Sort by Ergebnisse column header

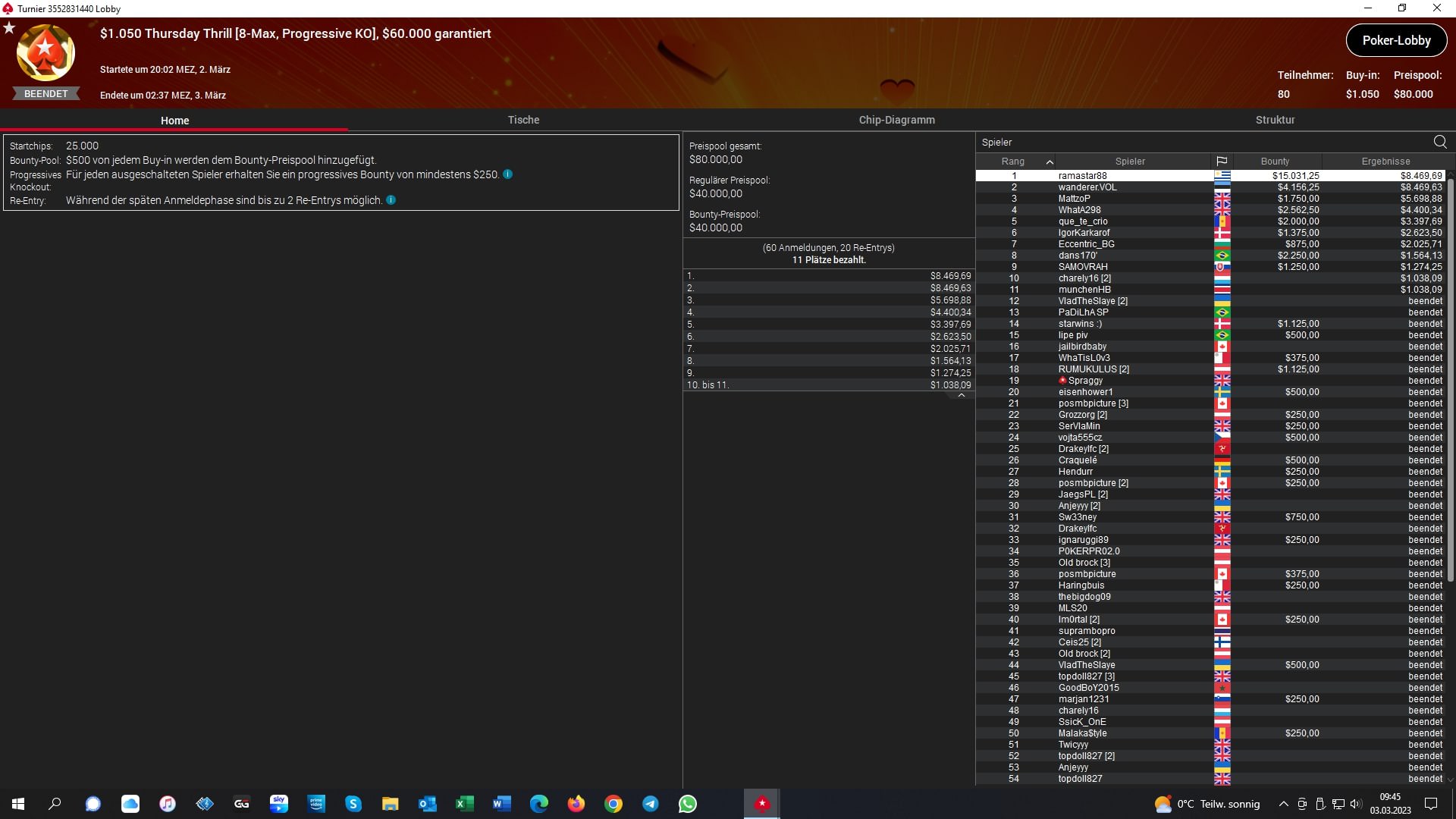1385,162
